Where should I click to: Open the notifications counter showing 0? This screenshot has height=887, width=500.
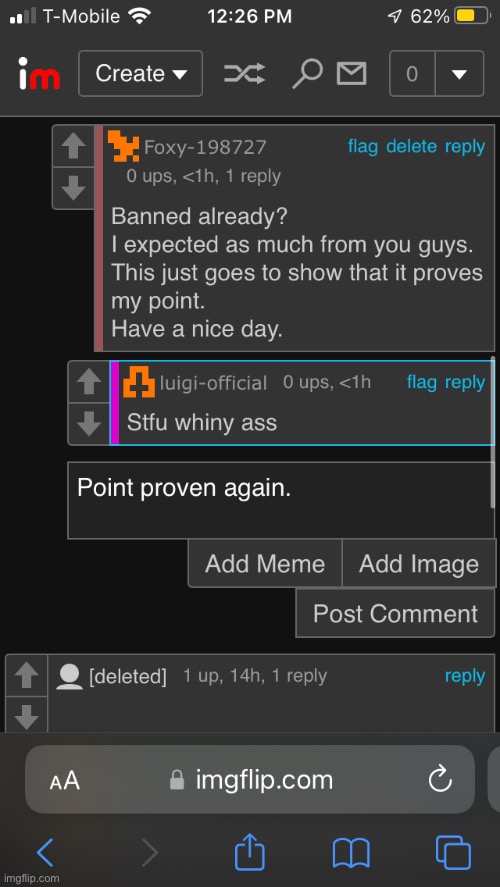pyautogui.click(x=412, y=74)
